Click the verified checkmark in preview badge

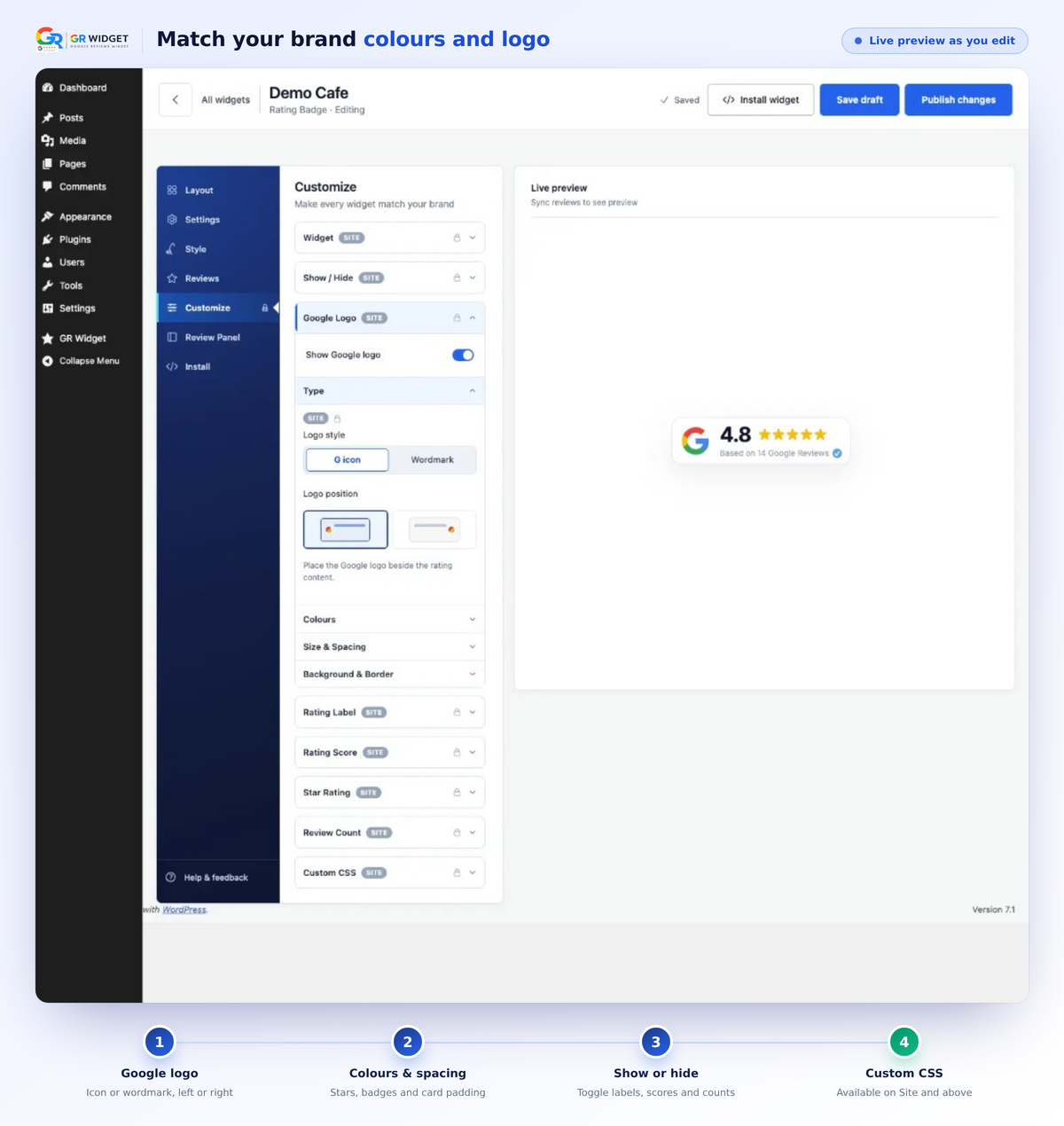pyautogui.click(x=837, y=454)
